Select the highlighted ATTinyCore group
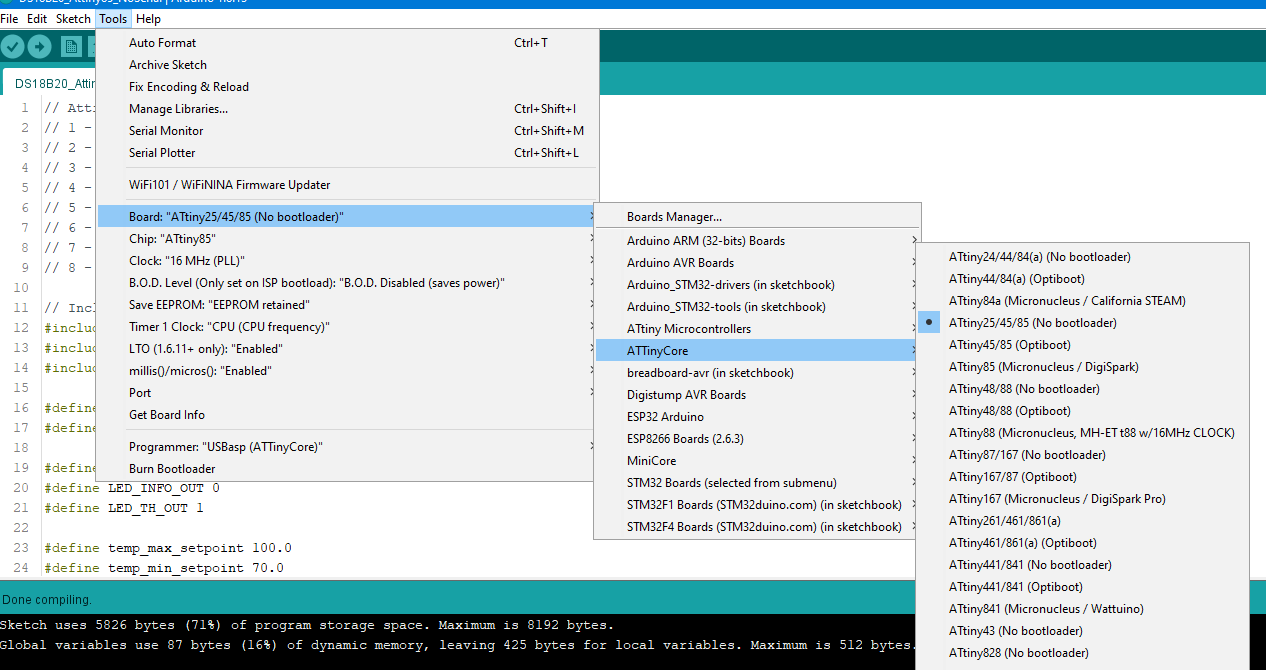Screen dimensions: 1266x670 757,351
